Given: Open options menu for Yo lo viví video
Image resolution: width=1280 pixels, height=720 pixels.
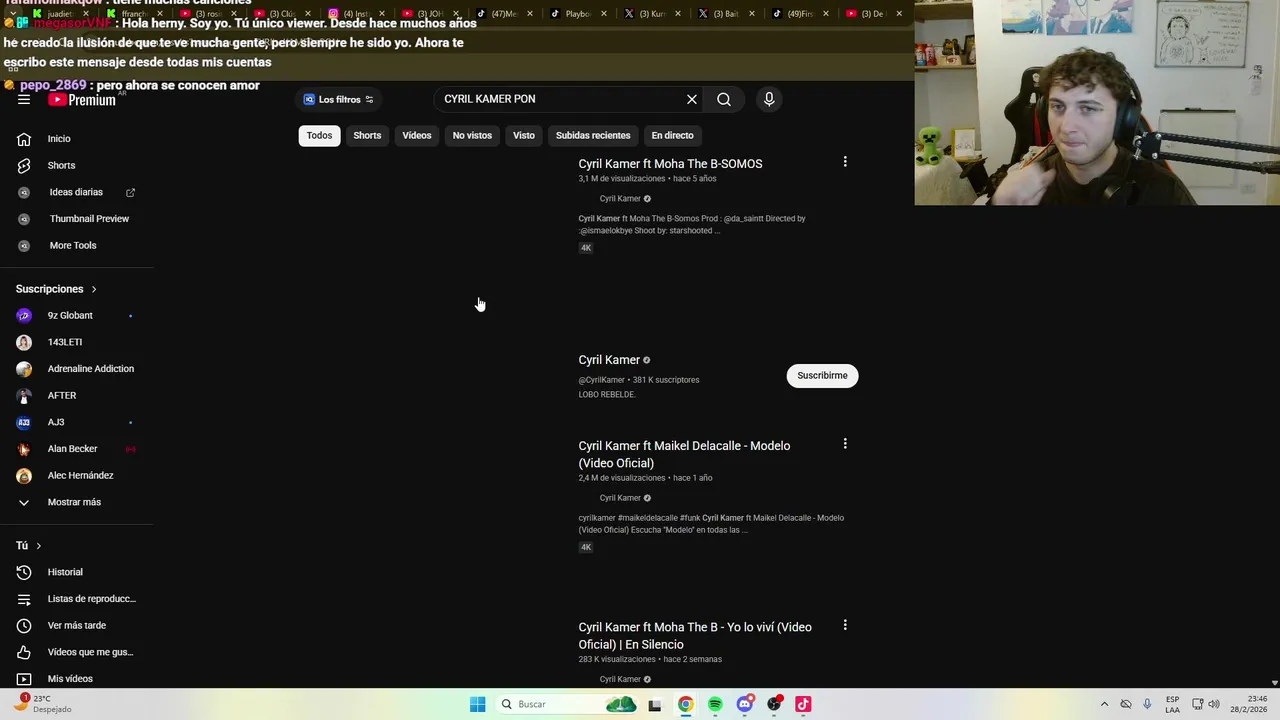Looking at the screenshot, I should [x=845, y=625].
